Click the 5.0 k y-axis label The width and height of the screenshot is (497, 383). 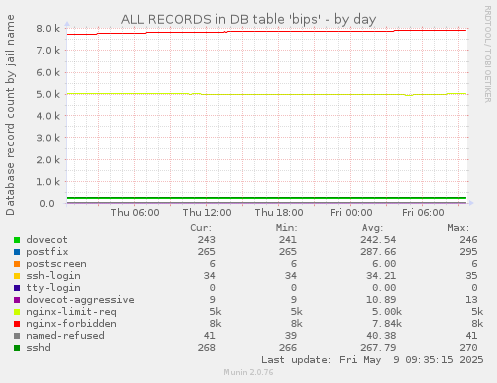click(x=48, y=94)
